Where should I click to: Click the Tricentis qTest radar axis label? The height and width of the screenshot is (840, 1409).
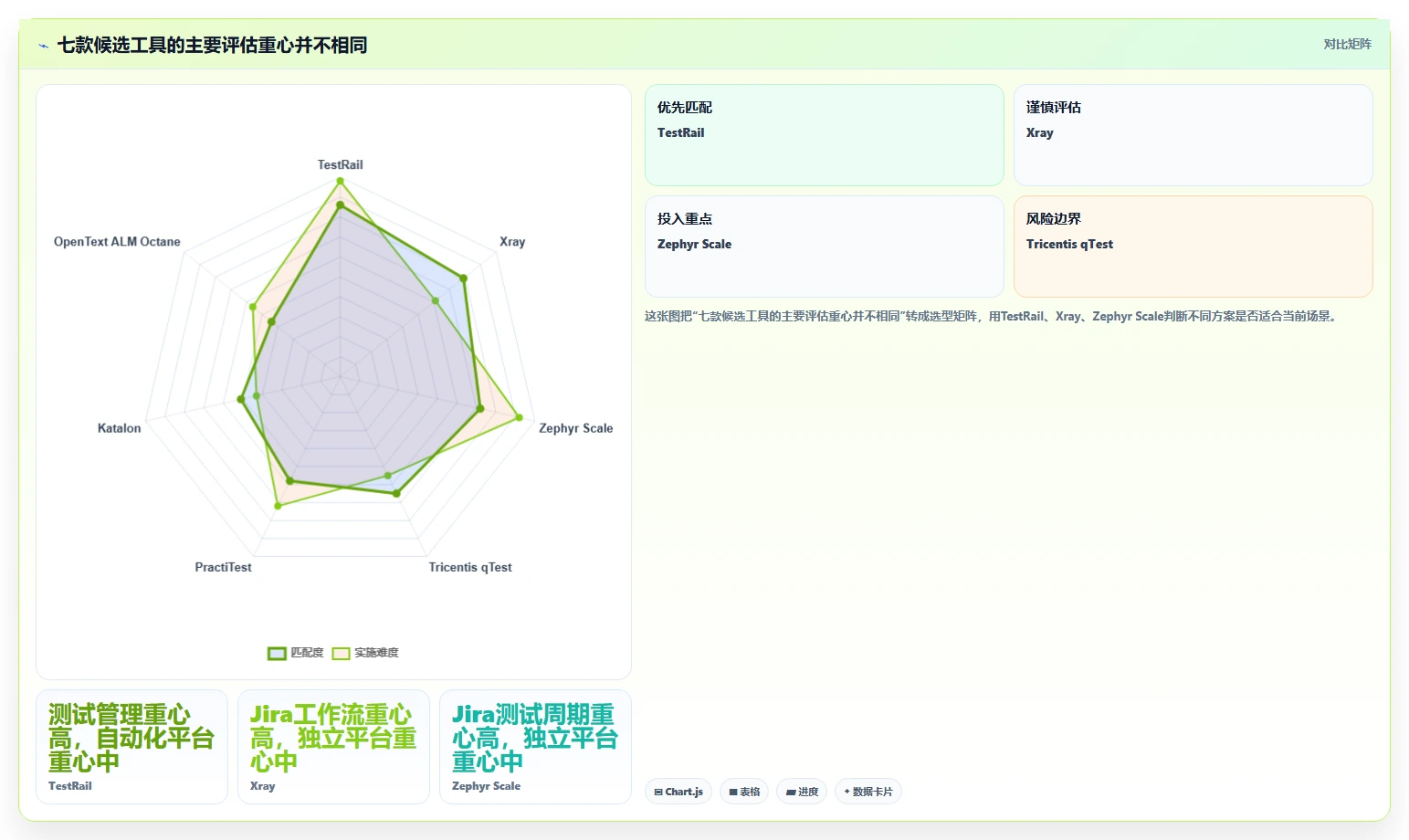[x=470, y=567]
